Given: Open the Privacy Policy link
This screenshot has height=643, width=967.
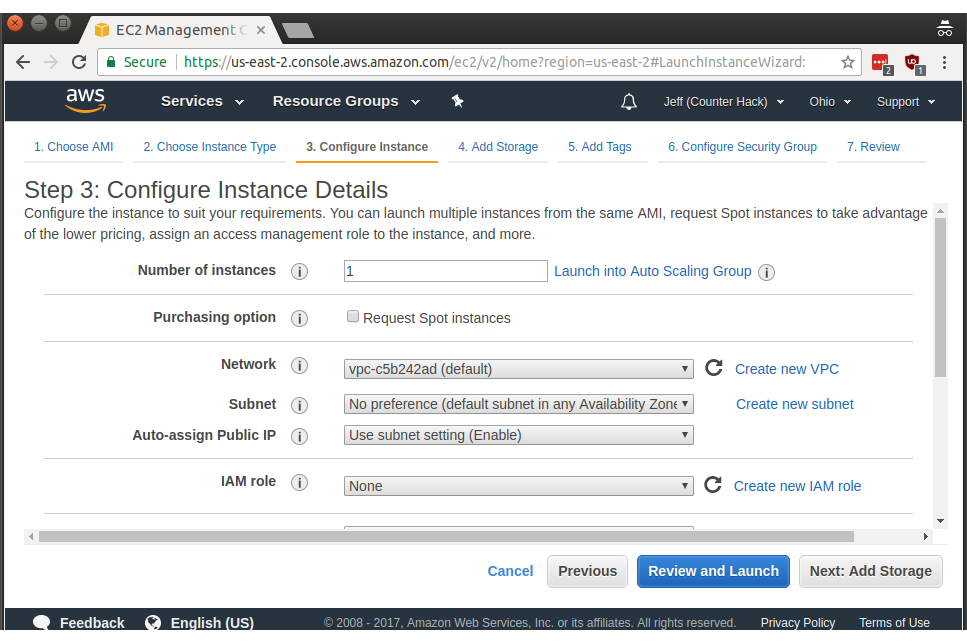Looking at the screenshot, I should pyautogui.click(x=797, y=623).
